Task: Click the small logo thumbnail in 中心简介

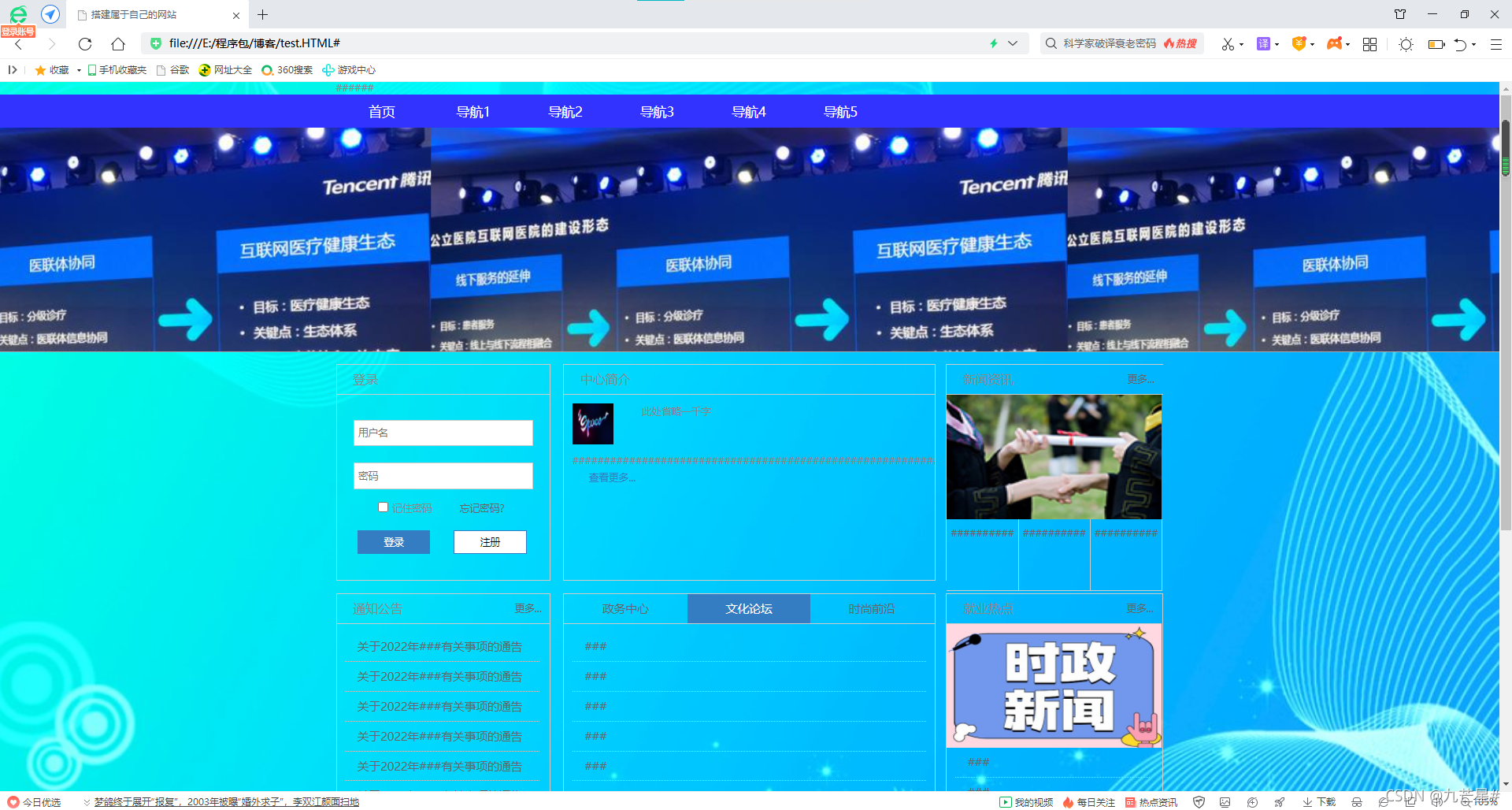Action: pos(593,424)
